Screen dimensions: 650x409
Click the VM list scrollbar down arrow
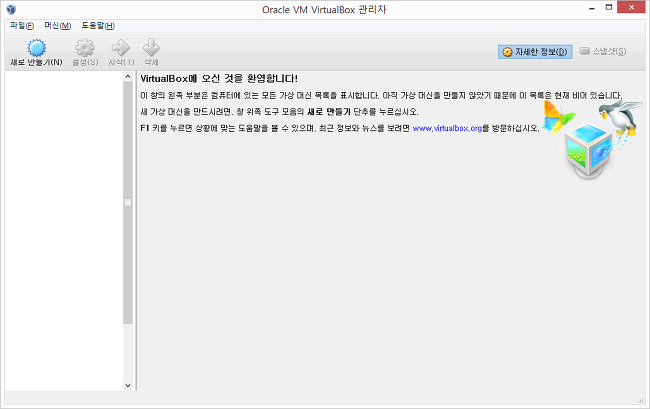point(128,385)
